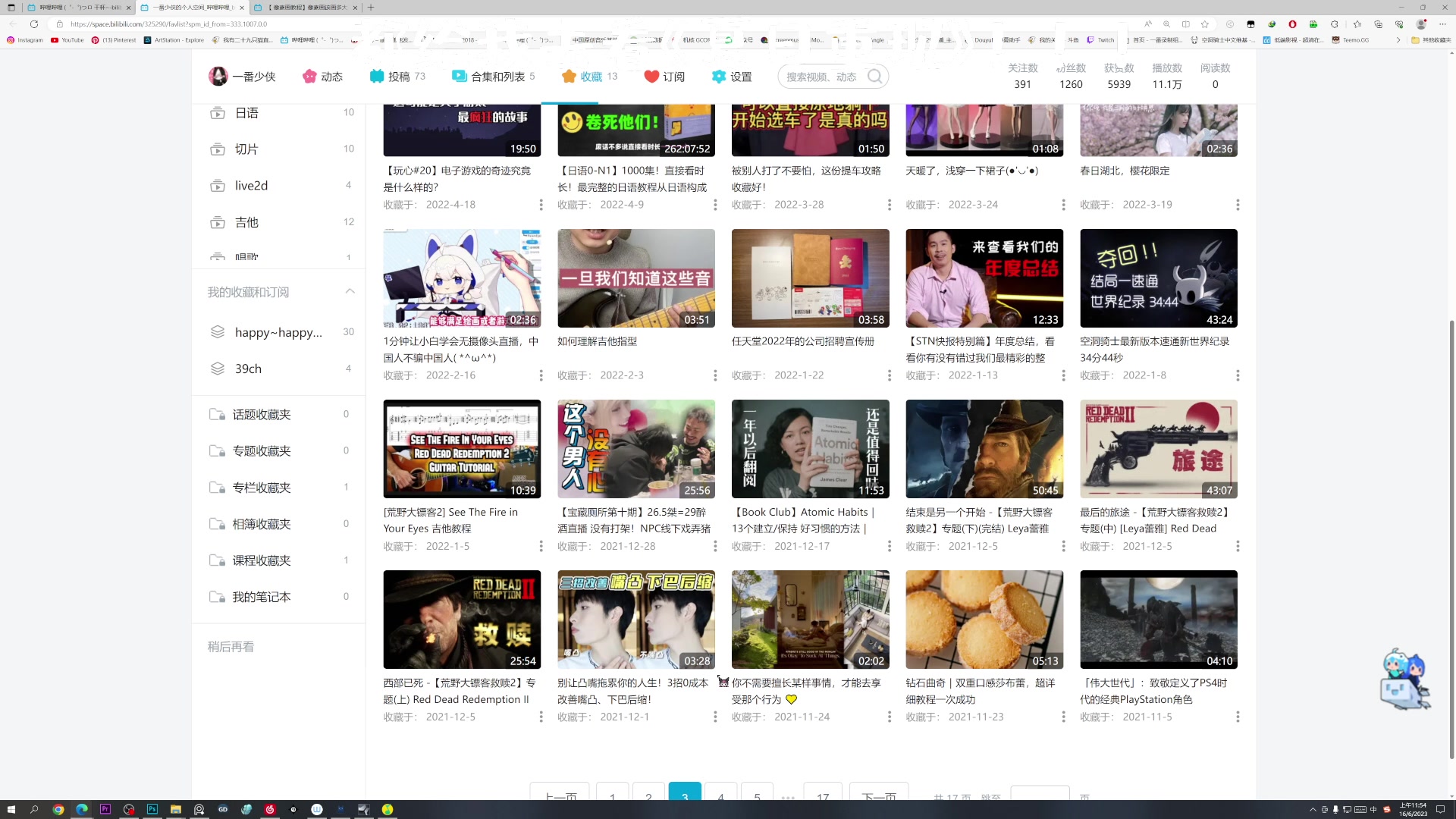Viewport: 1456px width, 819px height.
Task: Open 专栏收藏夹 folder
Action: 279,488
